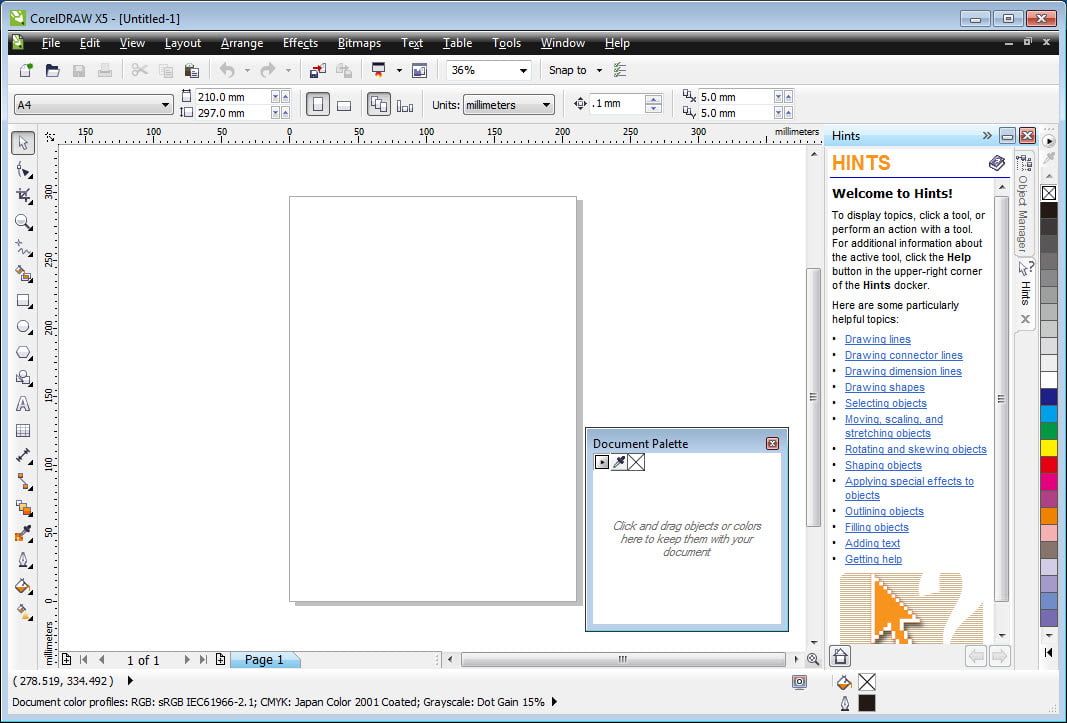Screen dimensions: 1067x723
Task: Select the Basic Shapes tool
Action: click(x=23, y=379)
